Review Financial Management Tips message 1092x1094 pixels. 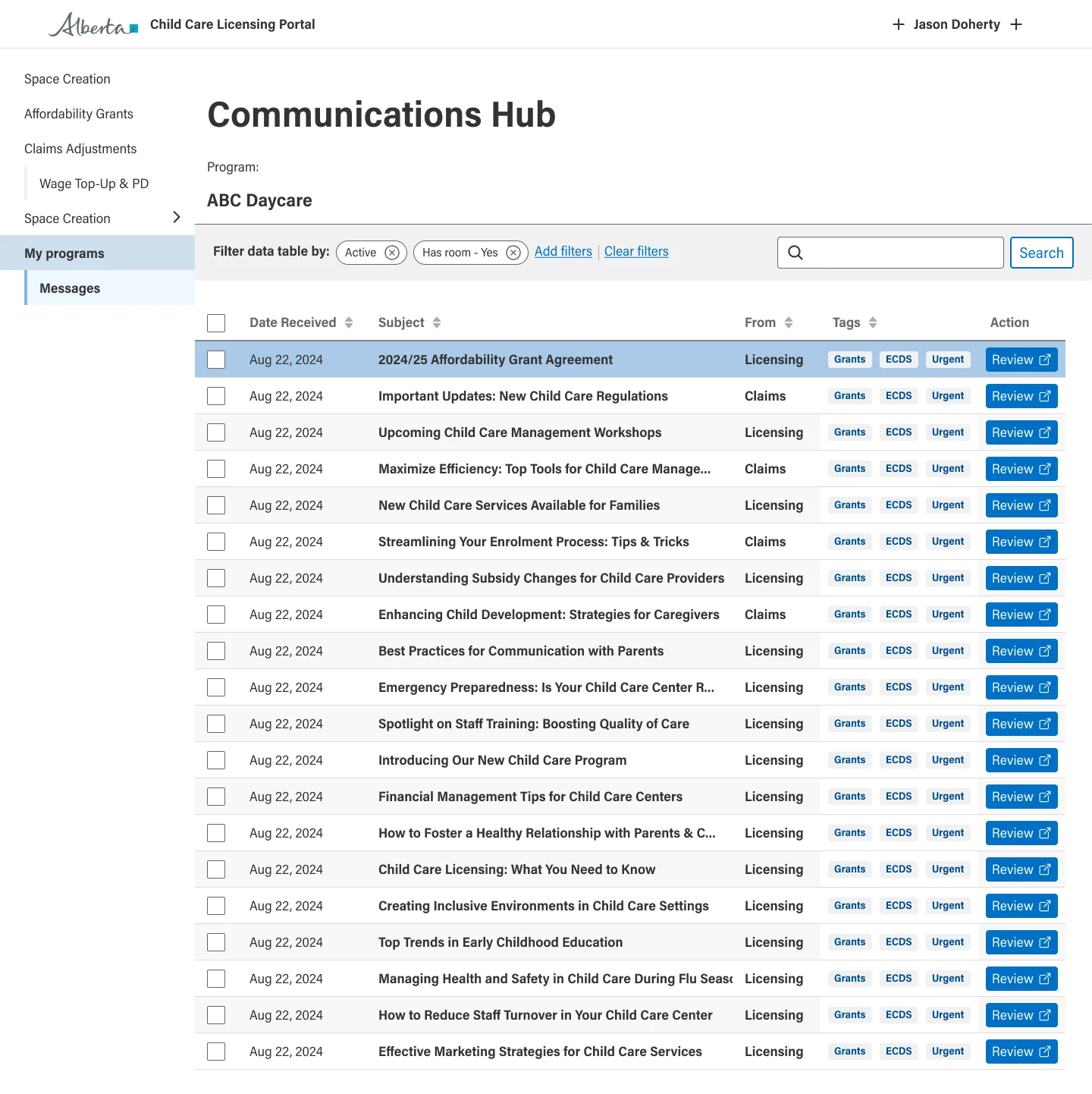coord(1021,797)
